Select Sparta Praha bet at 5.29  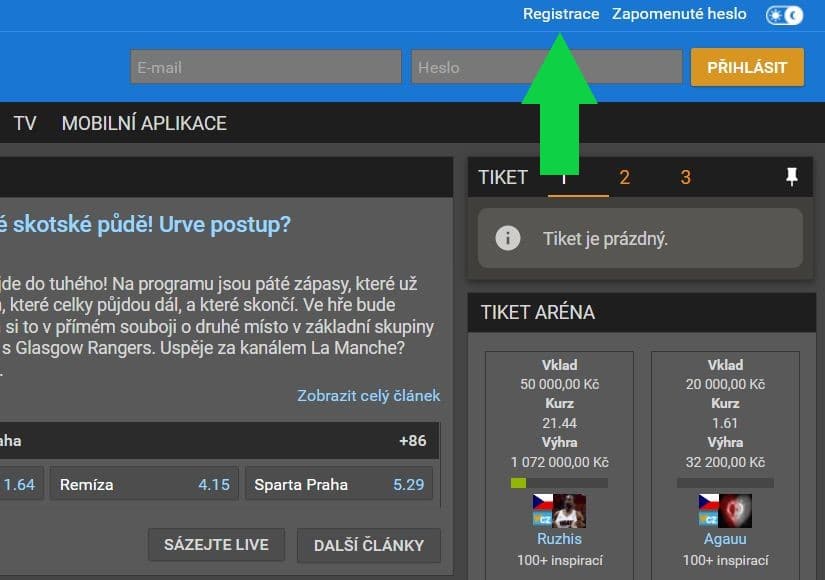[x=339, y=484]
